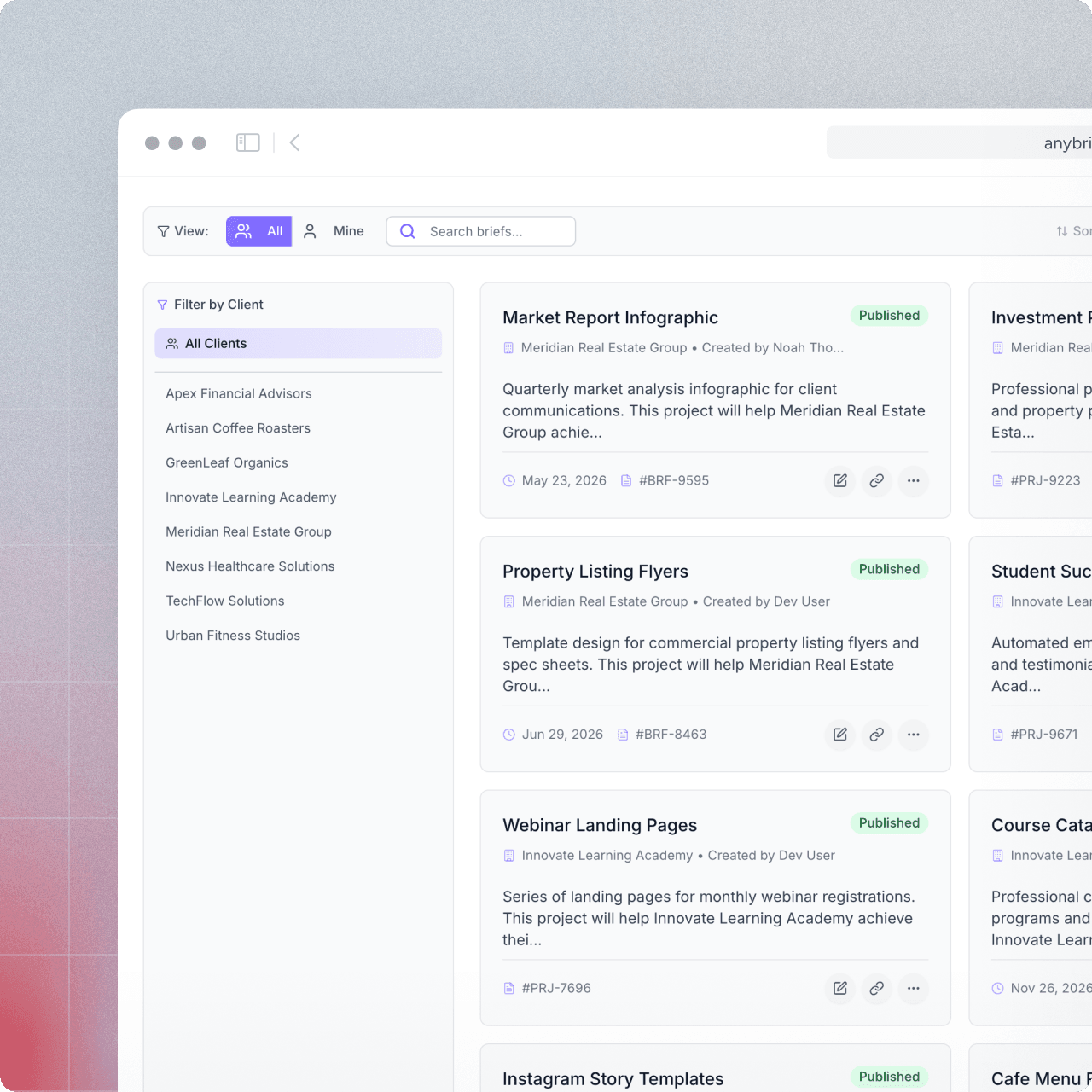Switch view to Mine
The width and height of the screenshot is (1092, 1092).
pos(334,230)
